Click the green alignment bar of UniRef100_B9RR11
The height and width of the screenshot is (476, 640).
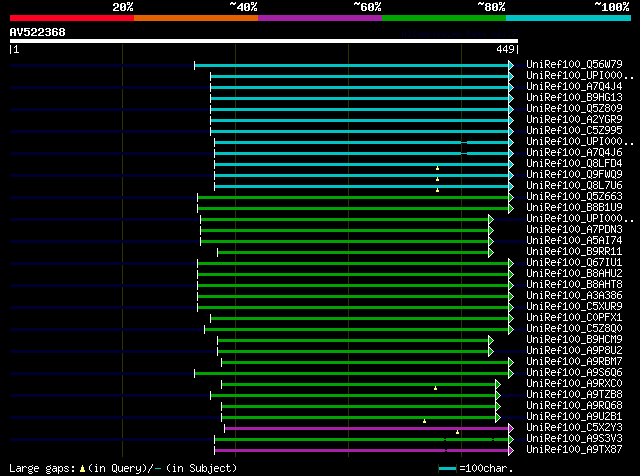click(353, 253)
